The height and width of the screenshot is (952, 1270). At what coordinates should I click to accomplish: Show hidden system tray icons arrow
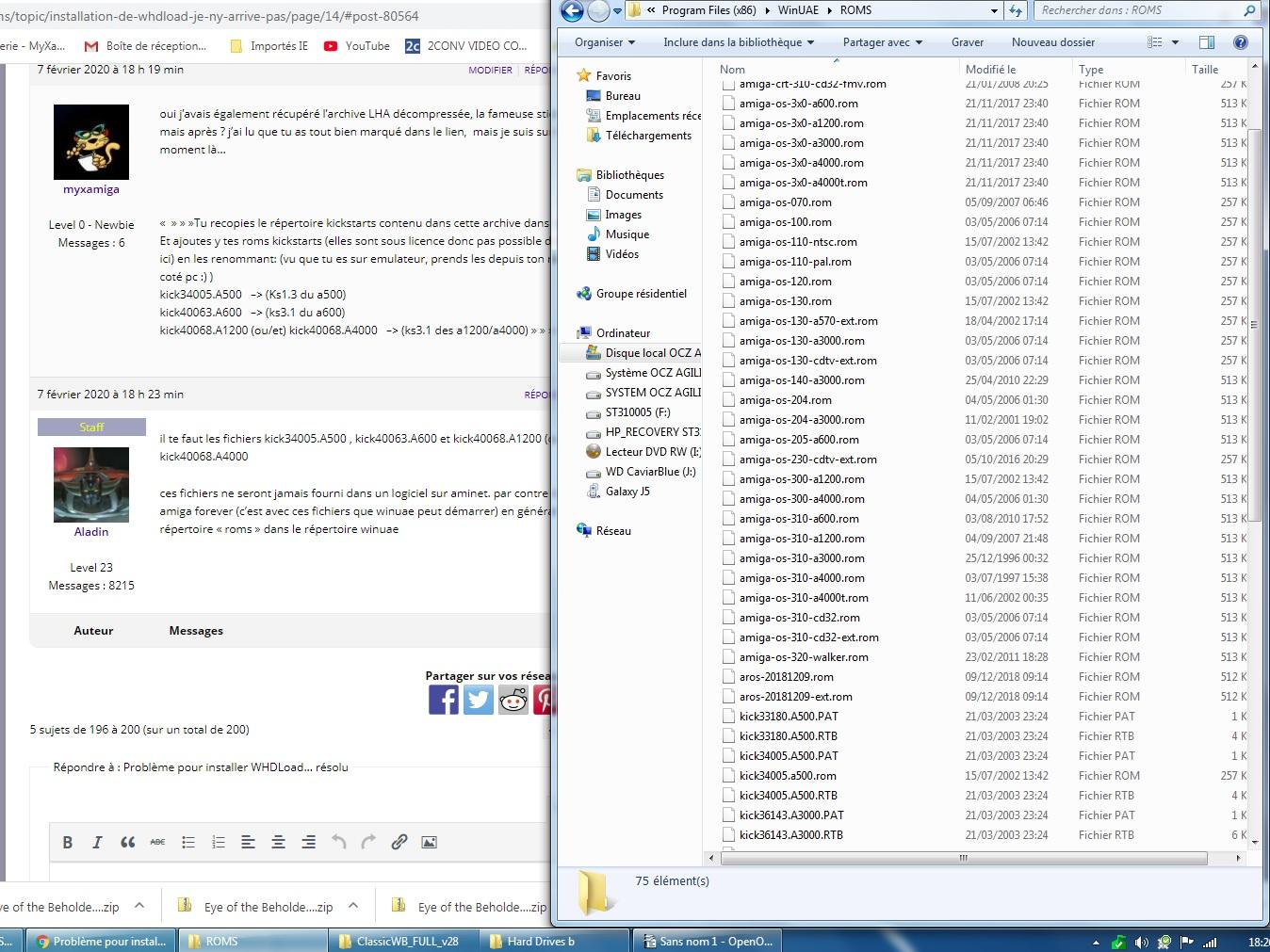1096,942
